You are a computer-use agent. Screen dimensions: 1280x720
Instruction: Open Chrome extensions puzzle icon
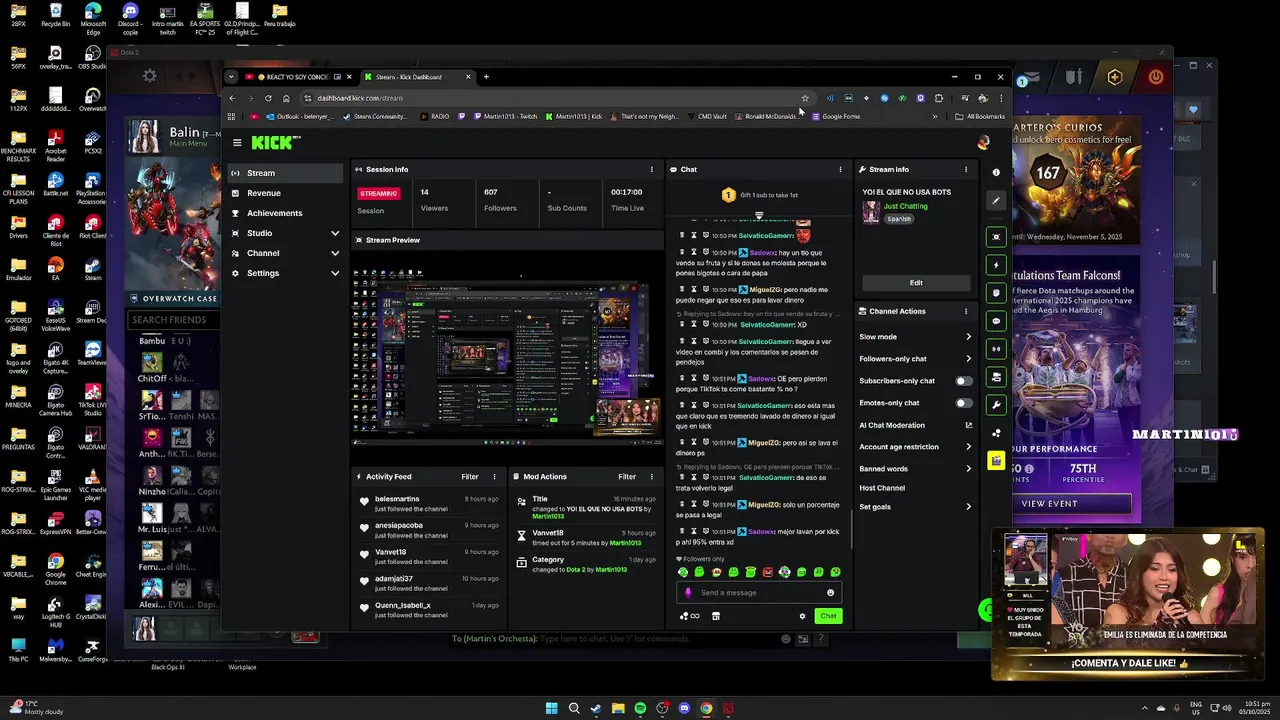point(938,98)
